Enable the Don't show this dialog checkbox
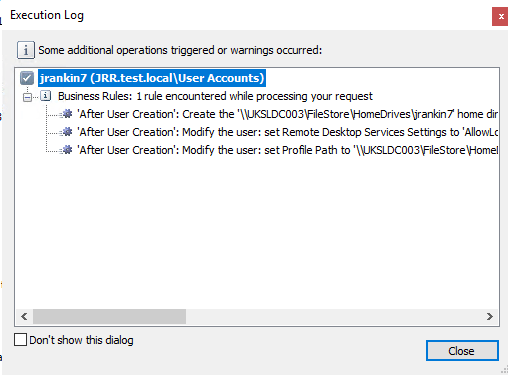508x375 pixels. tap(20, 340)
